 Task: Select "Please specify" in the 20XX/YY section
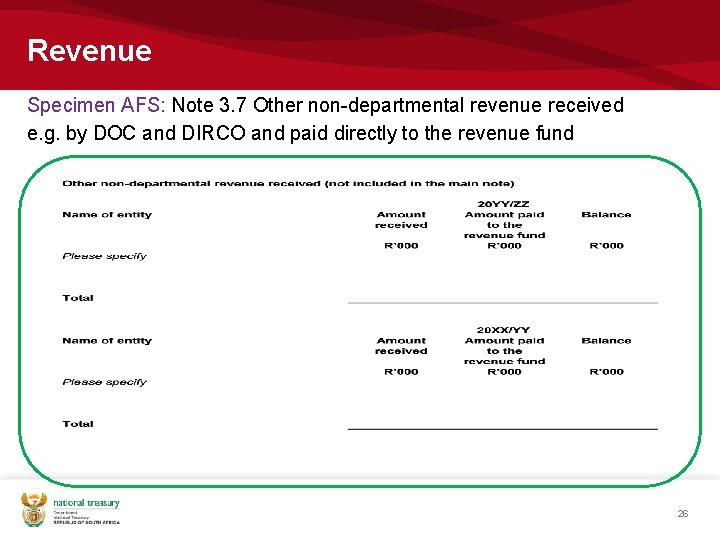(105, 382)
